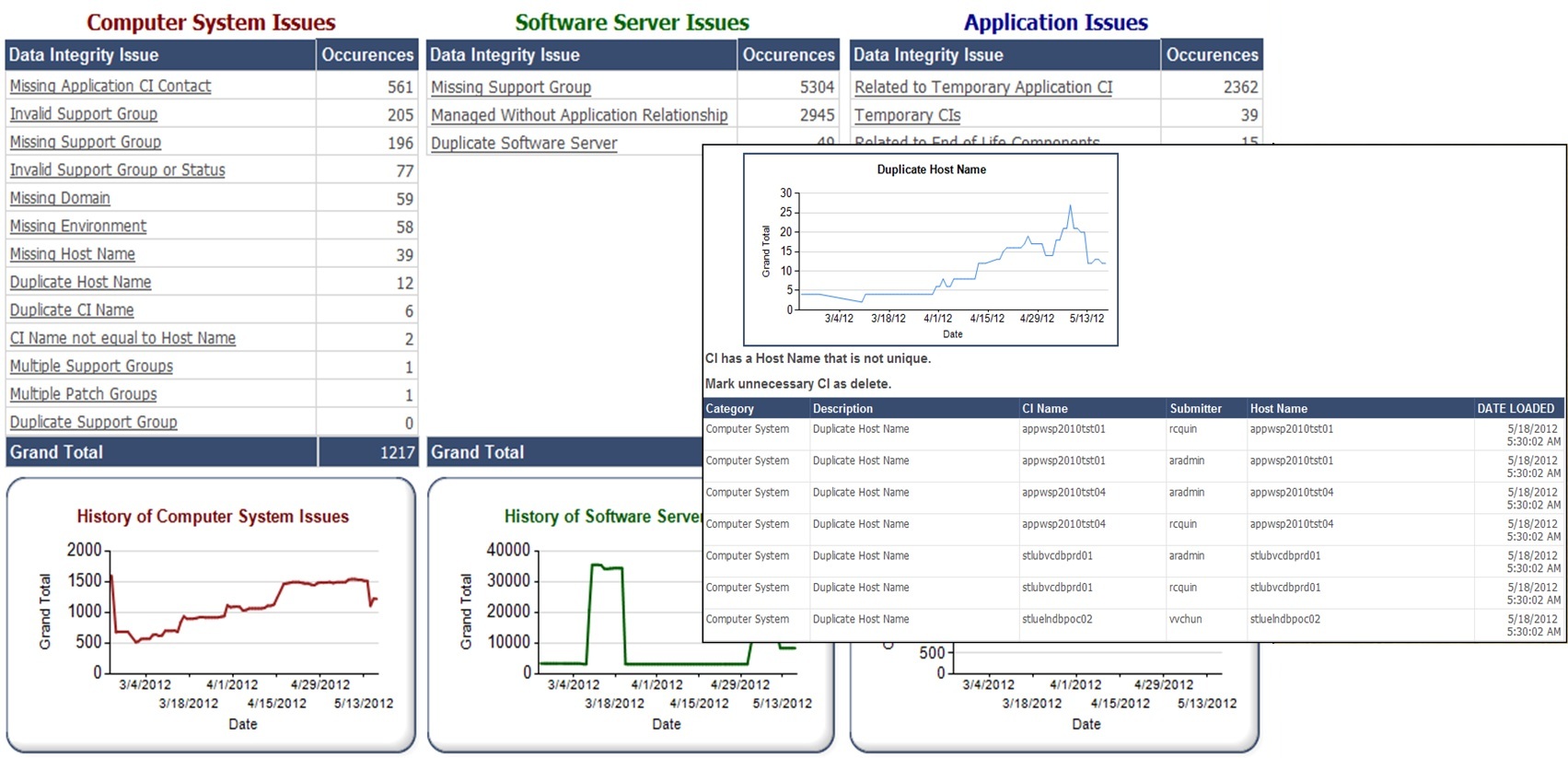Open the Multiple Patch Groups link
This screenshot has width=1568, height=758.
(83, 394)
